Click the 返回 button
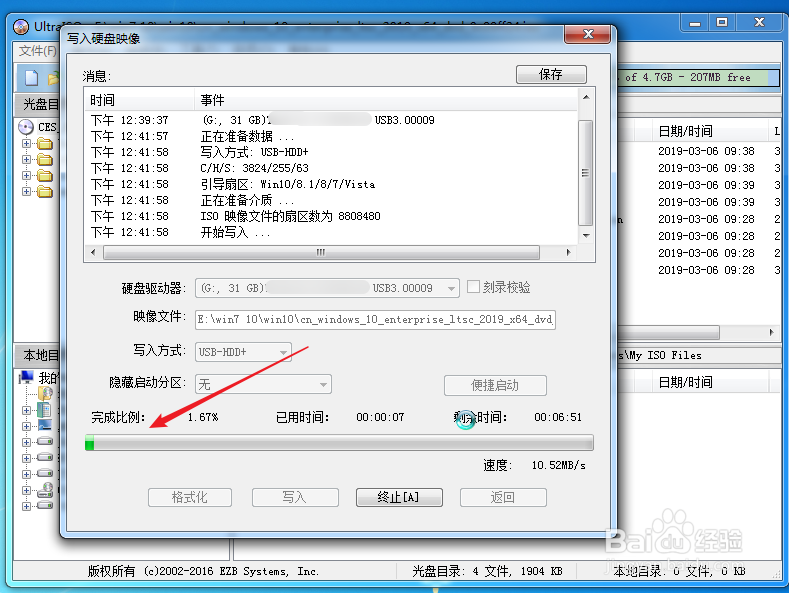 (x=503, y=497)
